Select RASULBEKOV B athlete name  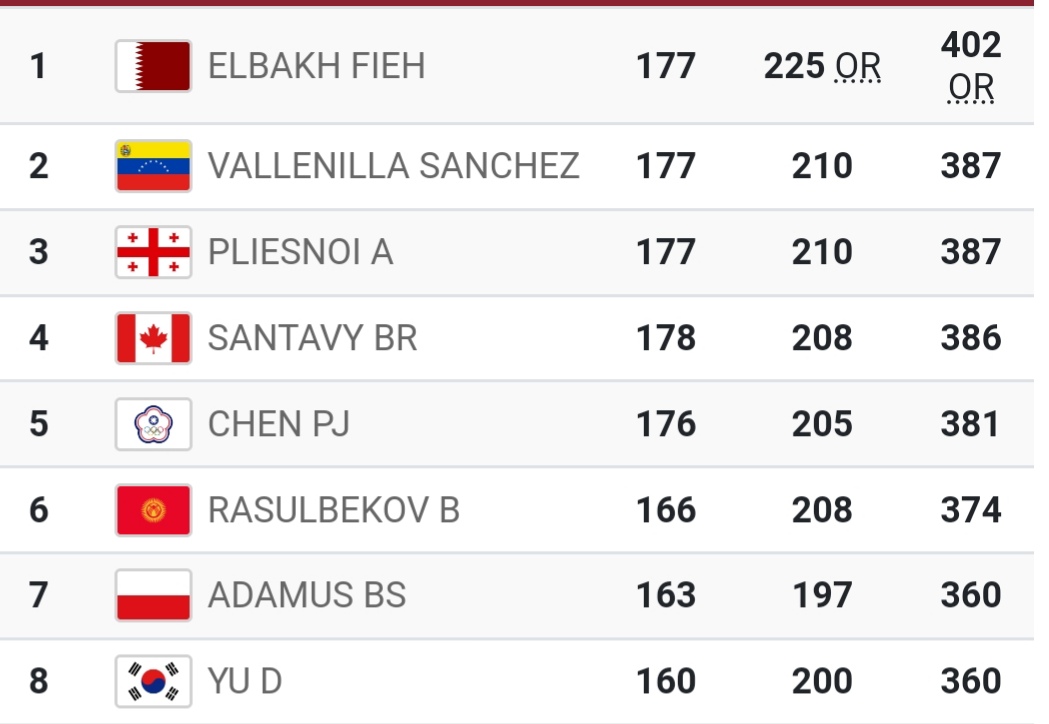pos(333,510)
